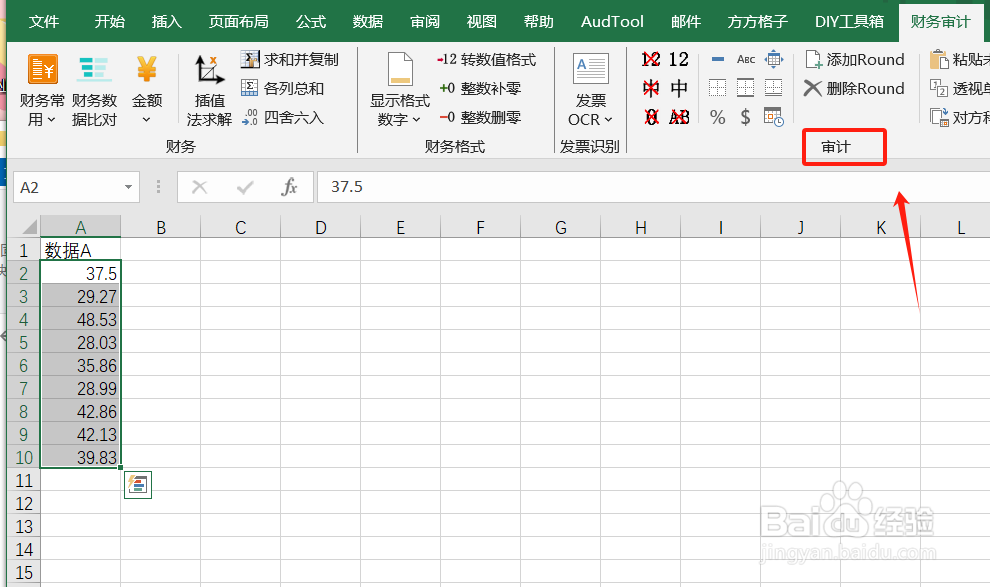Image resolution: width=990 pixels, height=587 pixels.
Task: Select the 财务审计 tab
Action: point(940,21)
